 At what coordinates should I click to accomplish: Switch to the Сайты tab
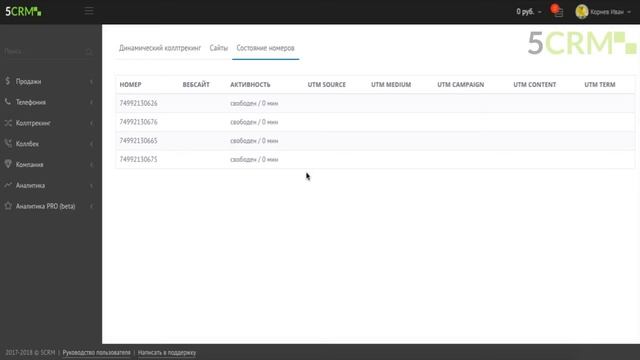[x=219, y=48]
